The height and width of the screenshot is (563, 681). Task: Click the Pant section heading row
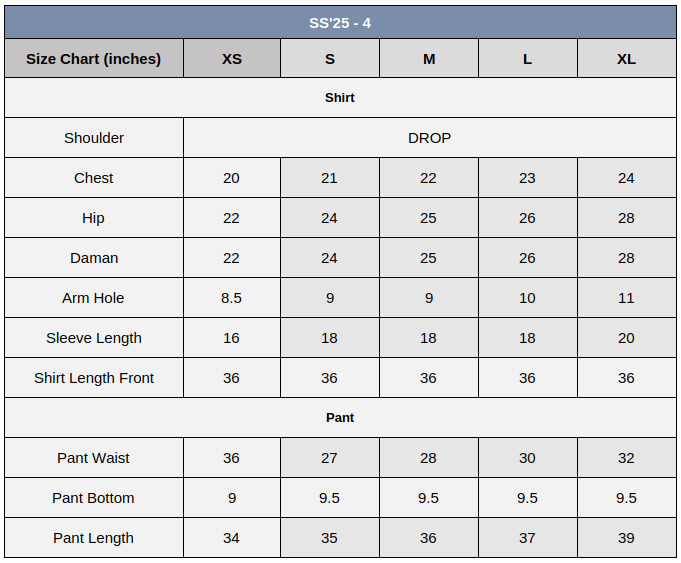[340, 418]
